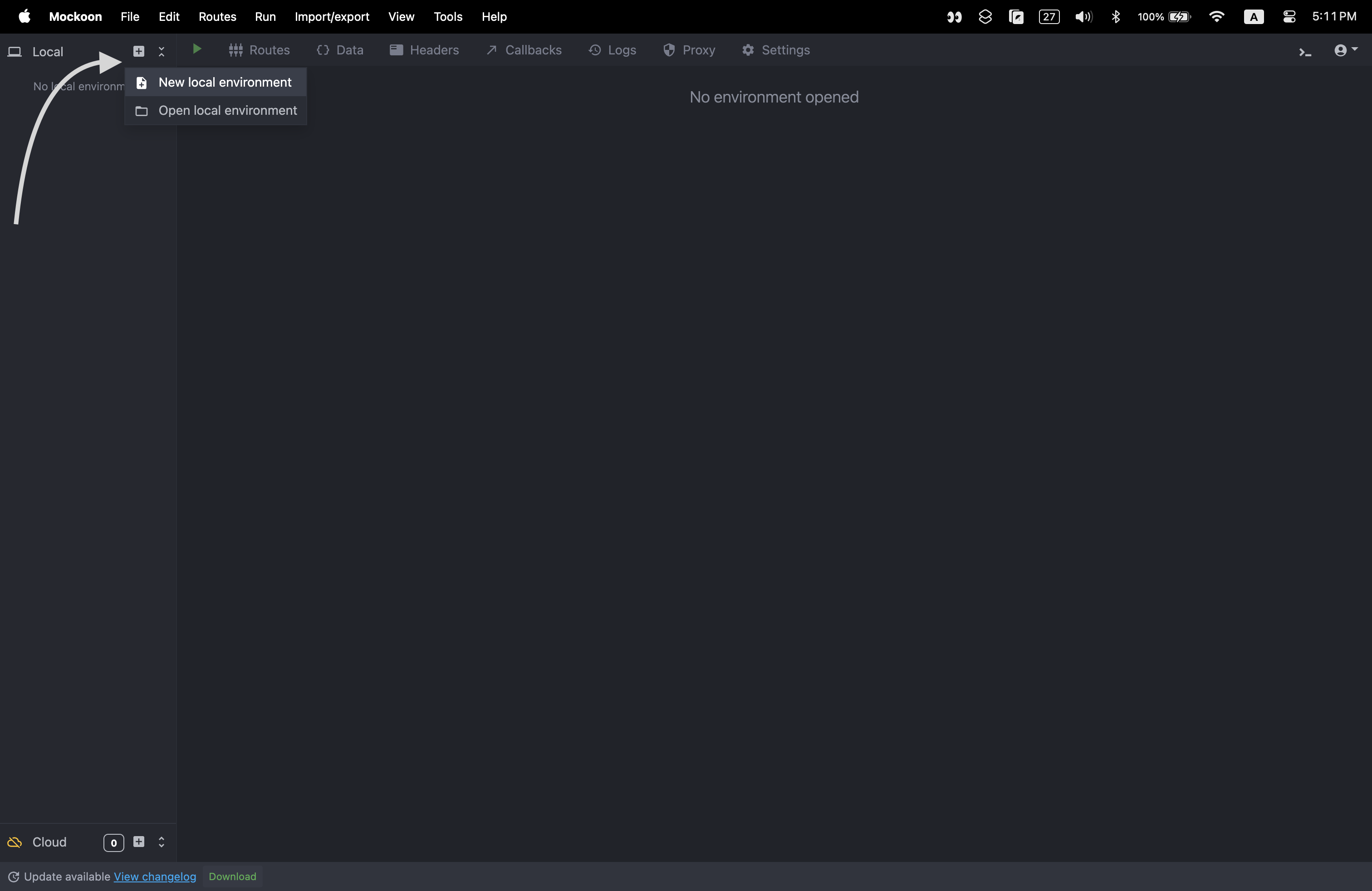The width and height of the screenshot is (1372, 891).
Task: Click the add cloud environment plus icon
Action: [x=139, y=842]
